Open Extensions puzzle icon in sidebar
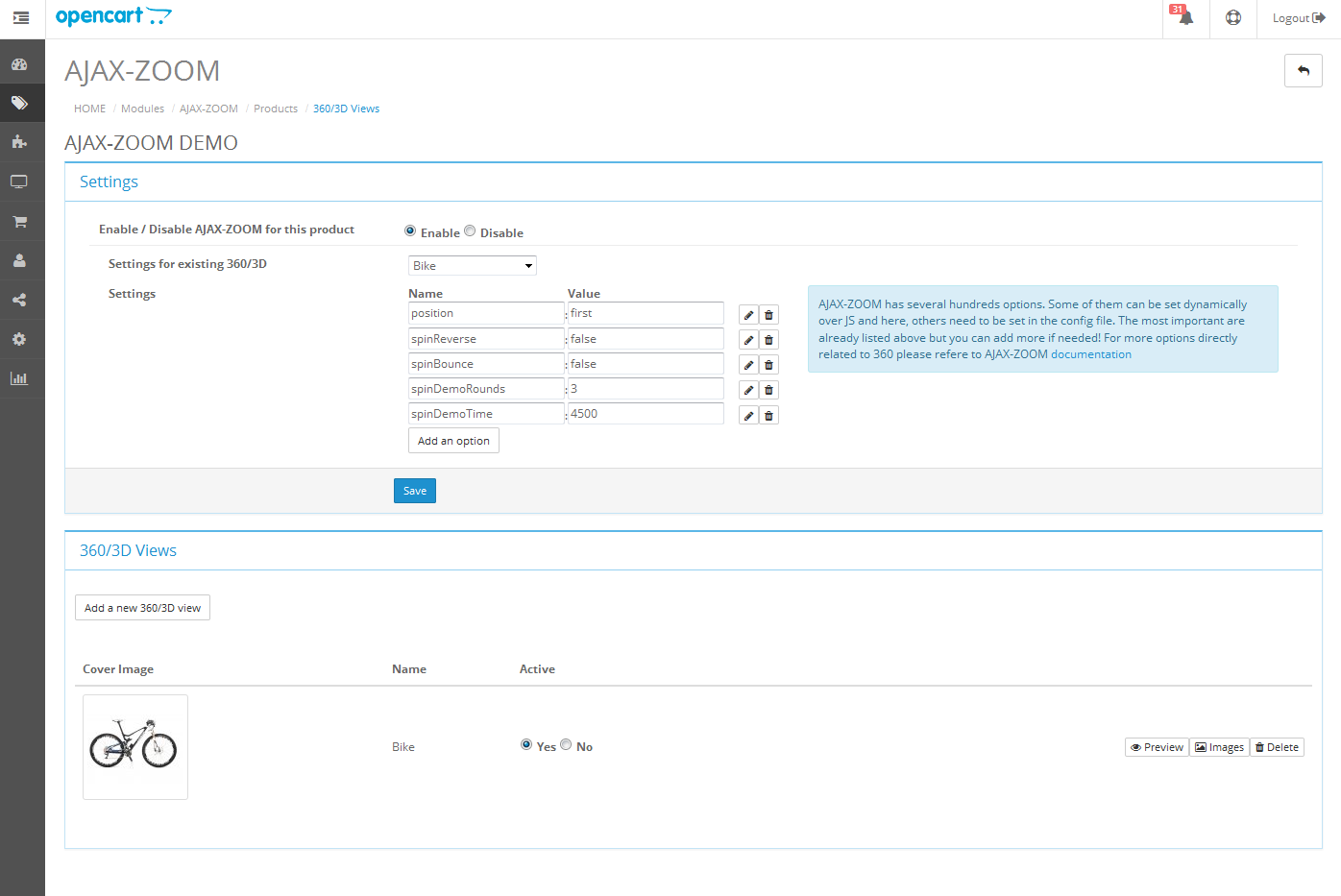This screenshot has width=1341, height=896. coord(19,142)
